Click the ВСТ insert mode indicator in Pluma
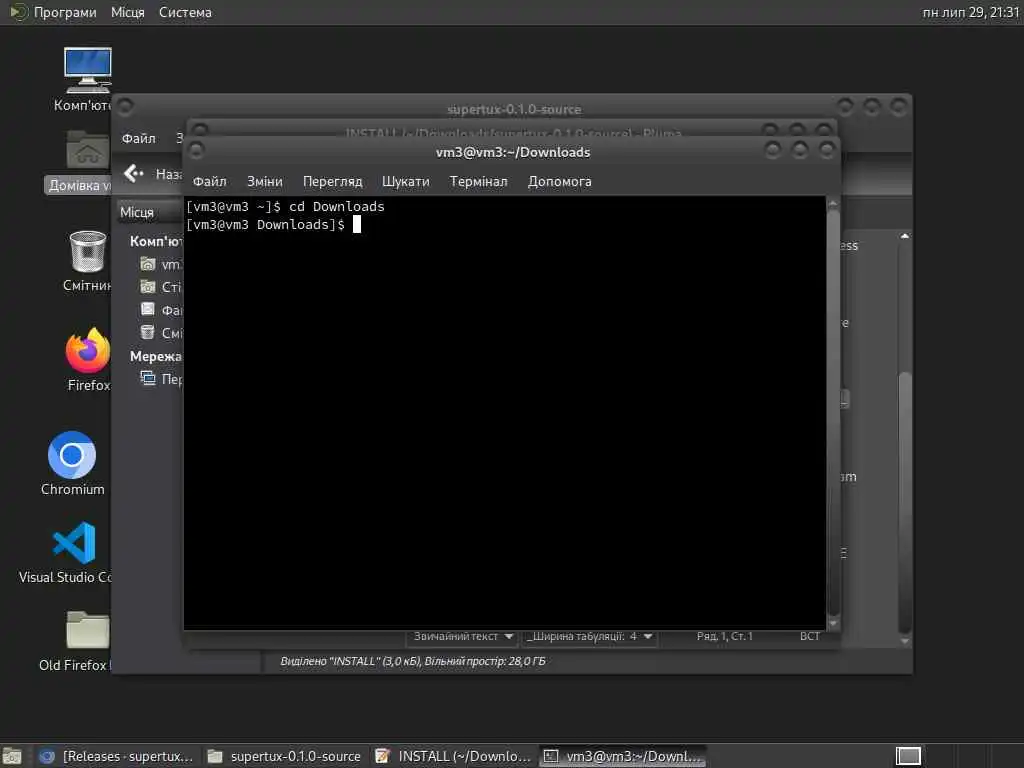 (x=810, y=636)
